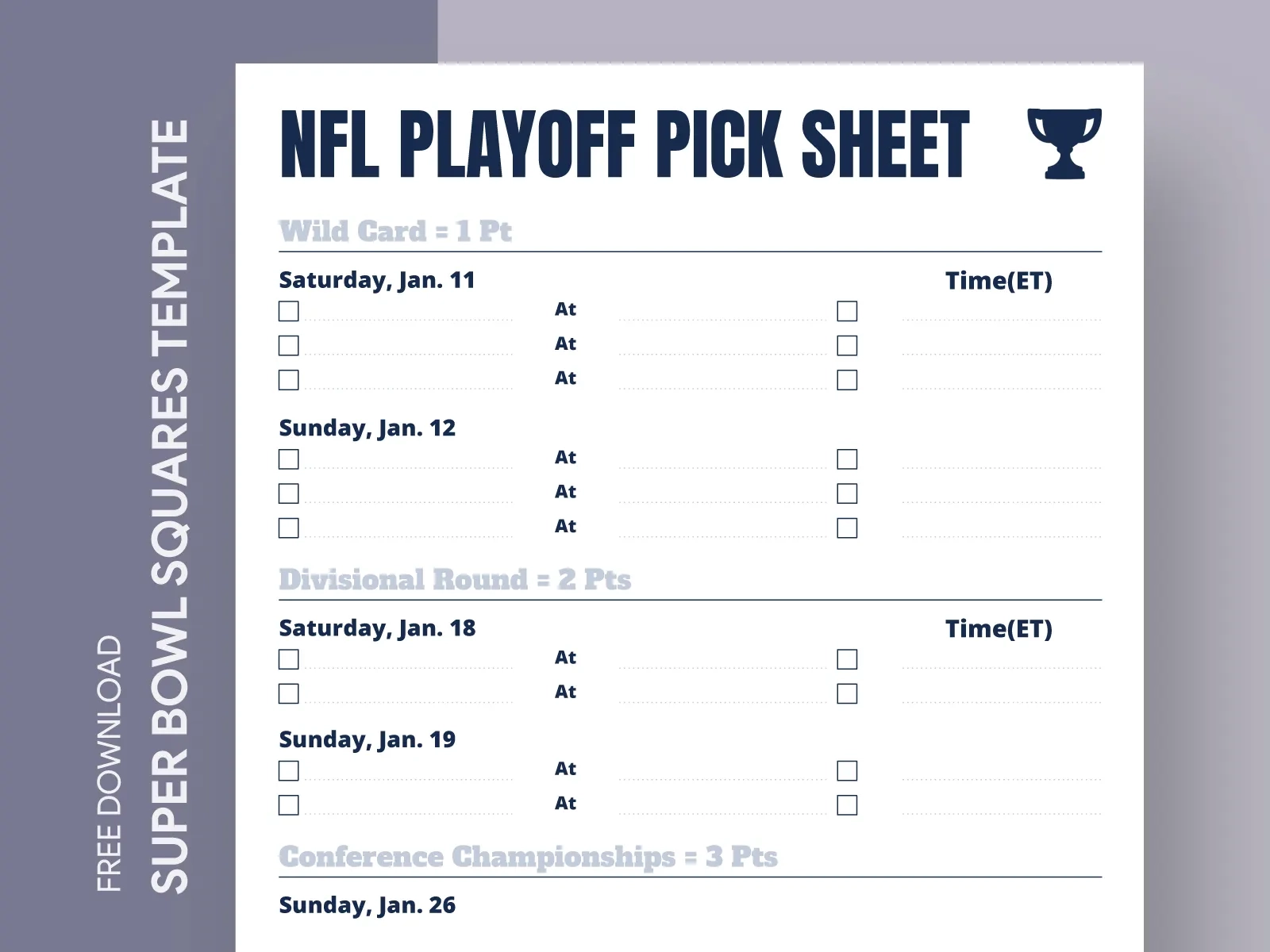Tick the second left checkbox under Sunday, Jan. 19

point(289,805)
